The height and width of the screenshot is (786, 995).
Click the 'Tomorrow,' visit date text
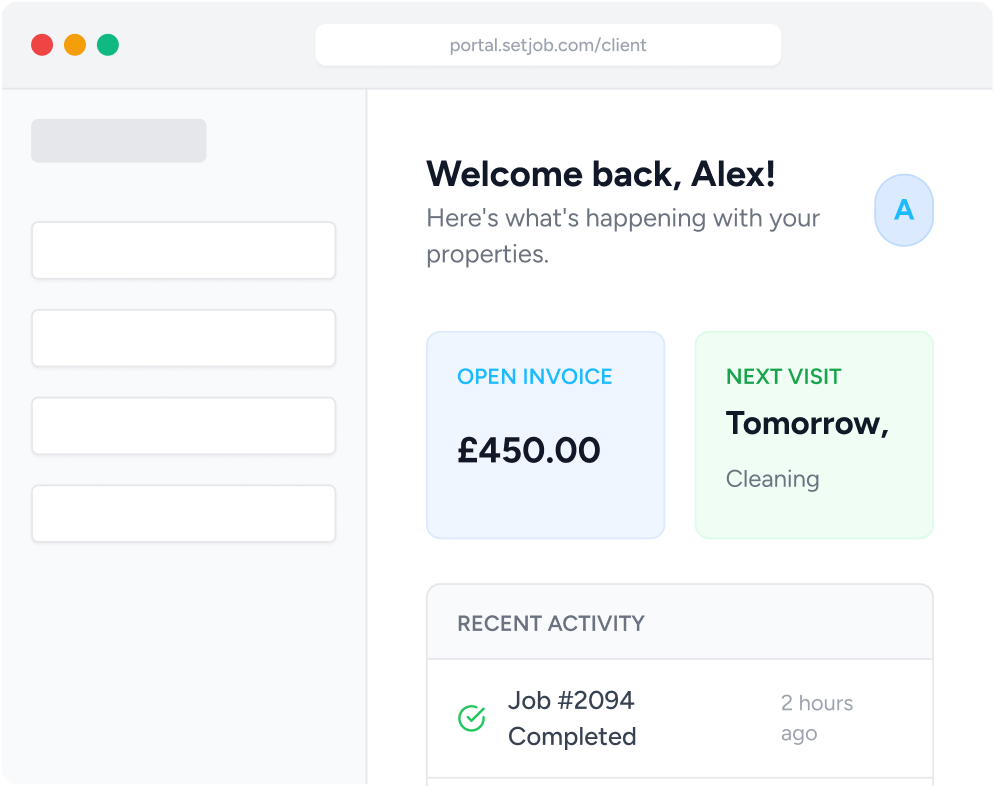click(807, 423)
